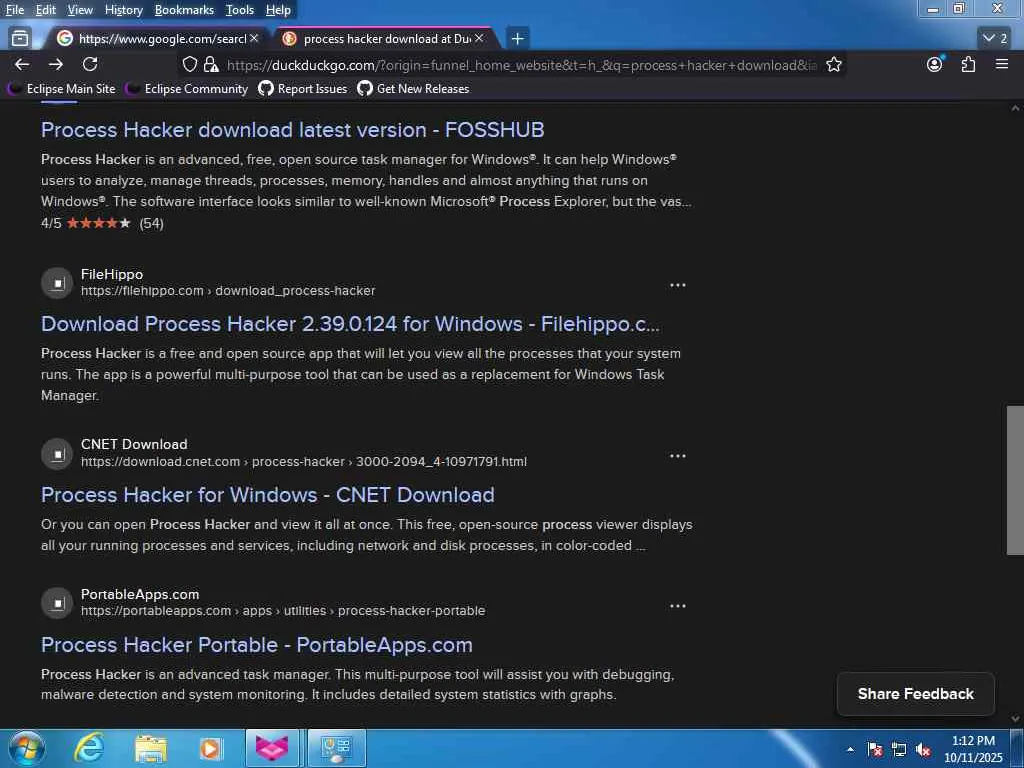This screenshot has width=1024, height=768.
Task: Bookmark this page with the star icon
Action: point(834,65)
